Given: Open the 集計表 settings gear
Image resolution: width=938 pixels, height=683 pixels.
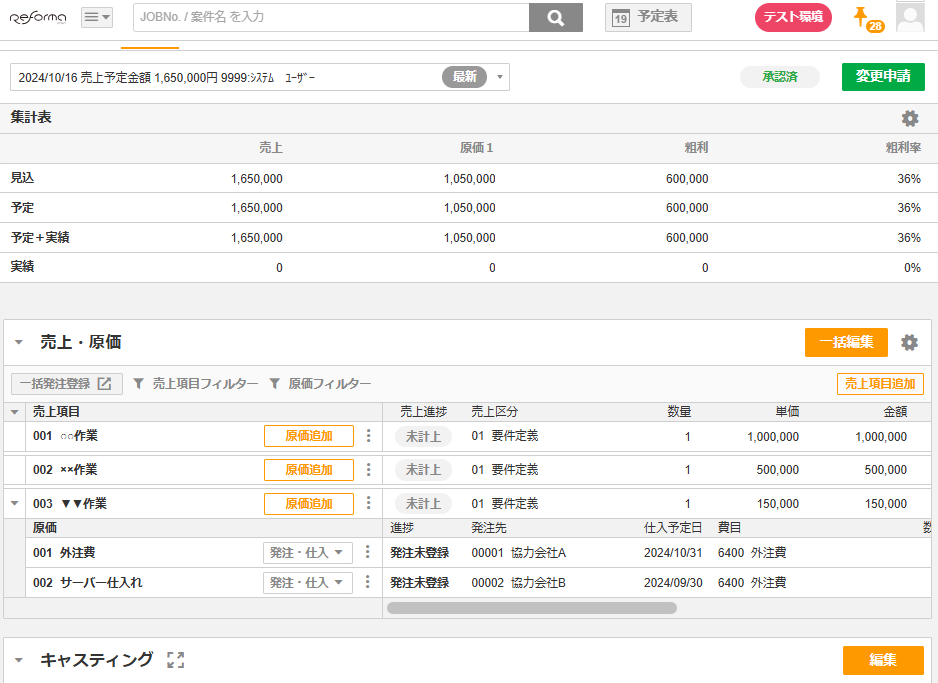Looking at the screenshot, I should [909, 118].
